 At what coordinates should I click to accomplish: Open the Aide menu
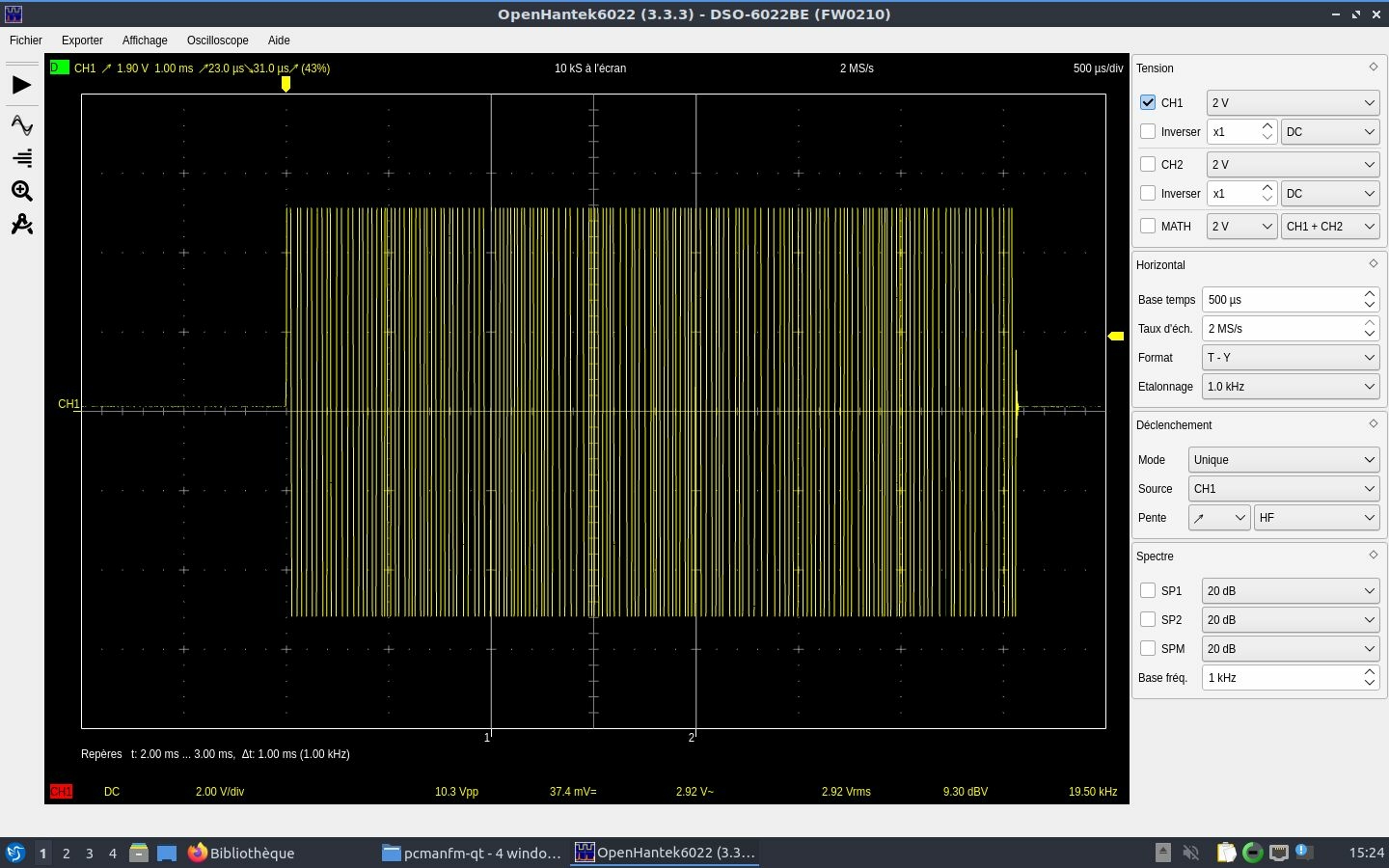click(279, 41)
